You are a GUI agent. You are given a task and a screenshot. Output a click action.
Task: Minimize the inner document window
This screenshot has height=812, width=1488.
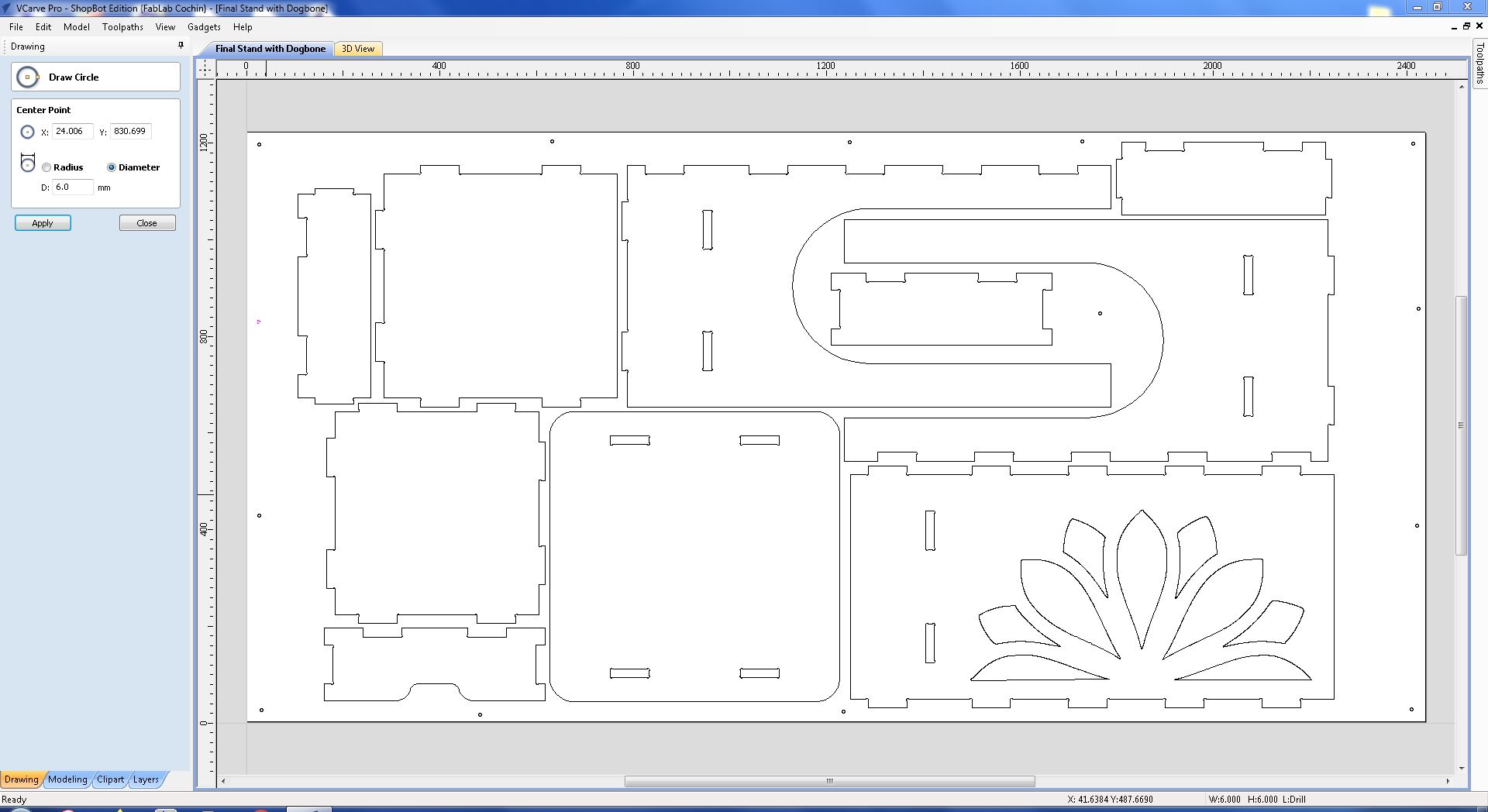[1453, 26]
